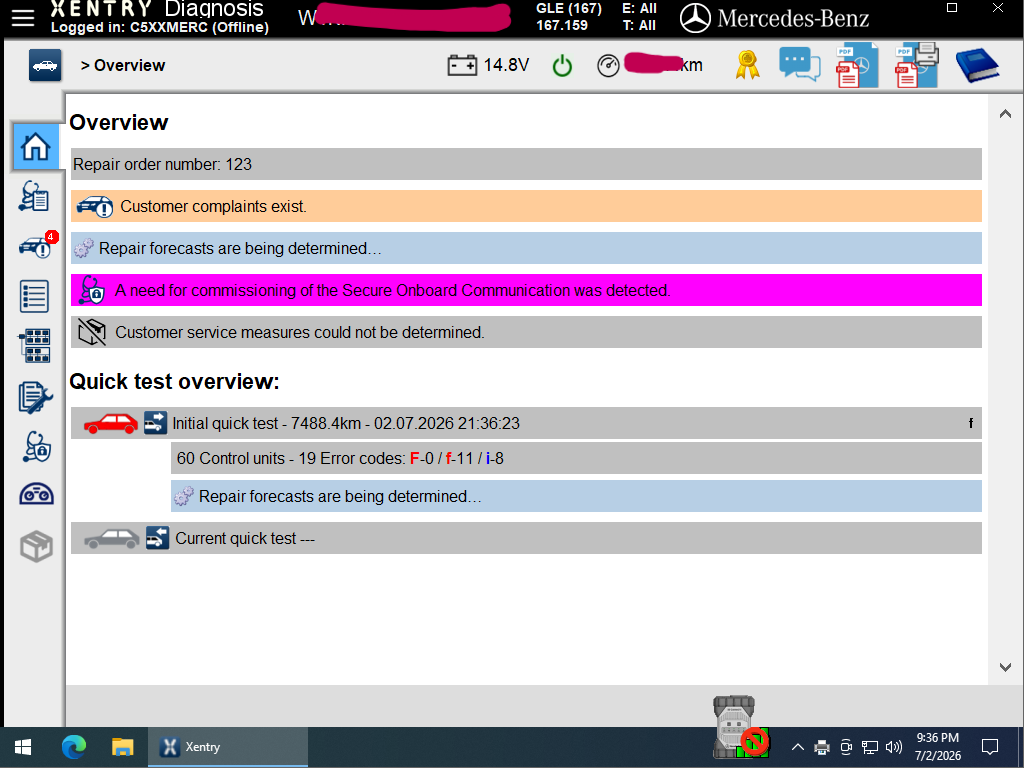Click the network tray icon
The height and width of the screenshot is (768, 1024).
pos(869,747)
